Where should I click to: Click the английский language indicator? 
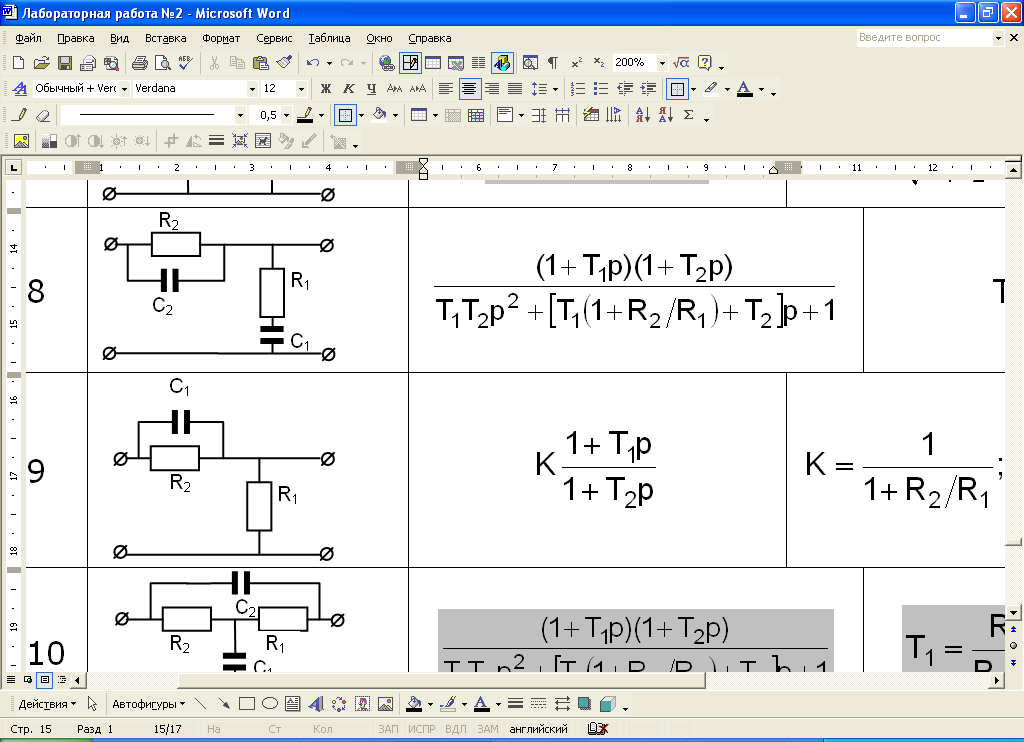[538, 729]
